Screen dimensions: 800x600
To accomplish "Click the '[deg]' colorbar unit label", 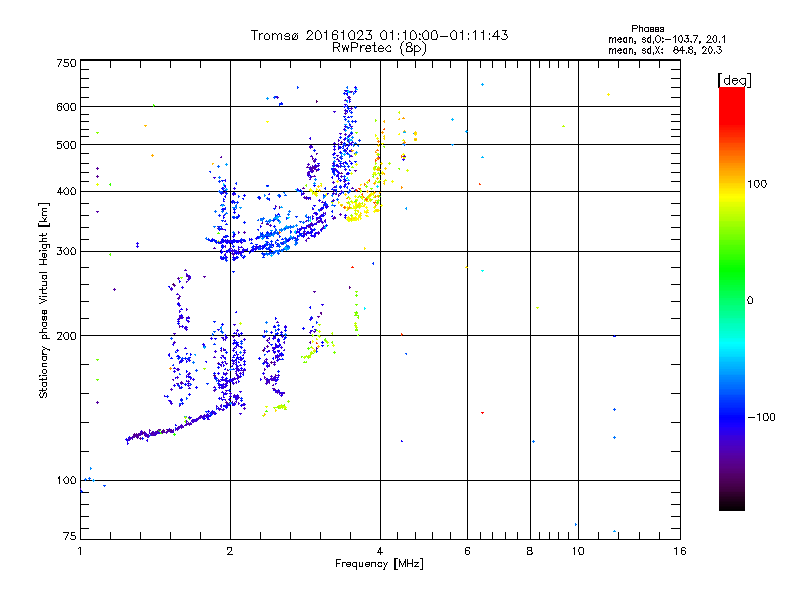I will (734, 80).
